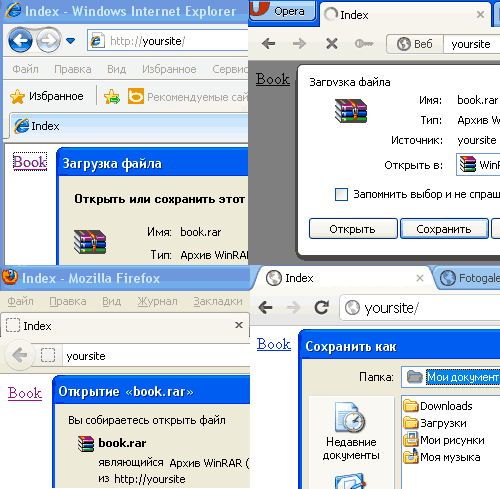Open Firefox Журнал menu
The height and width of the screenshot is (489, 500).
(x=157, y=301)
